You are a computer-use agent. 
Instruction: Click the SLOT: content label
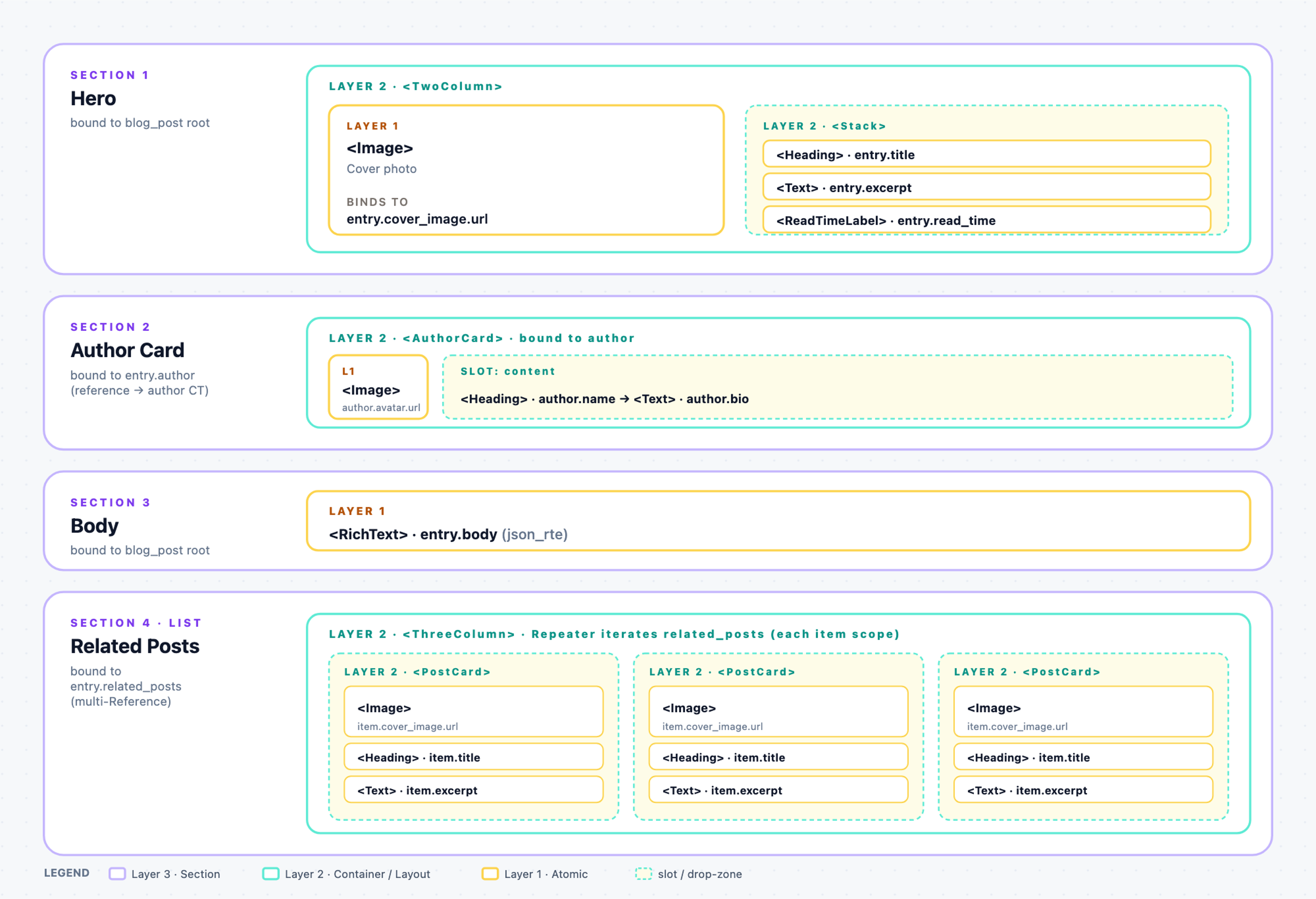(x=508, y=371)
